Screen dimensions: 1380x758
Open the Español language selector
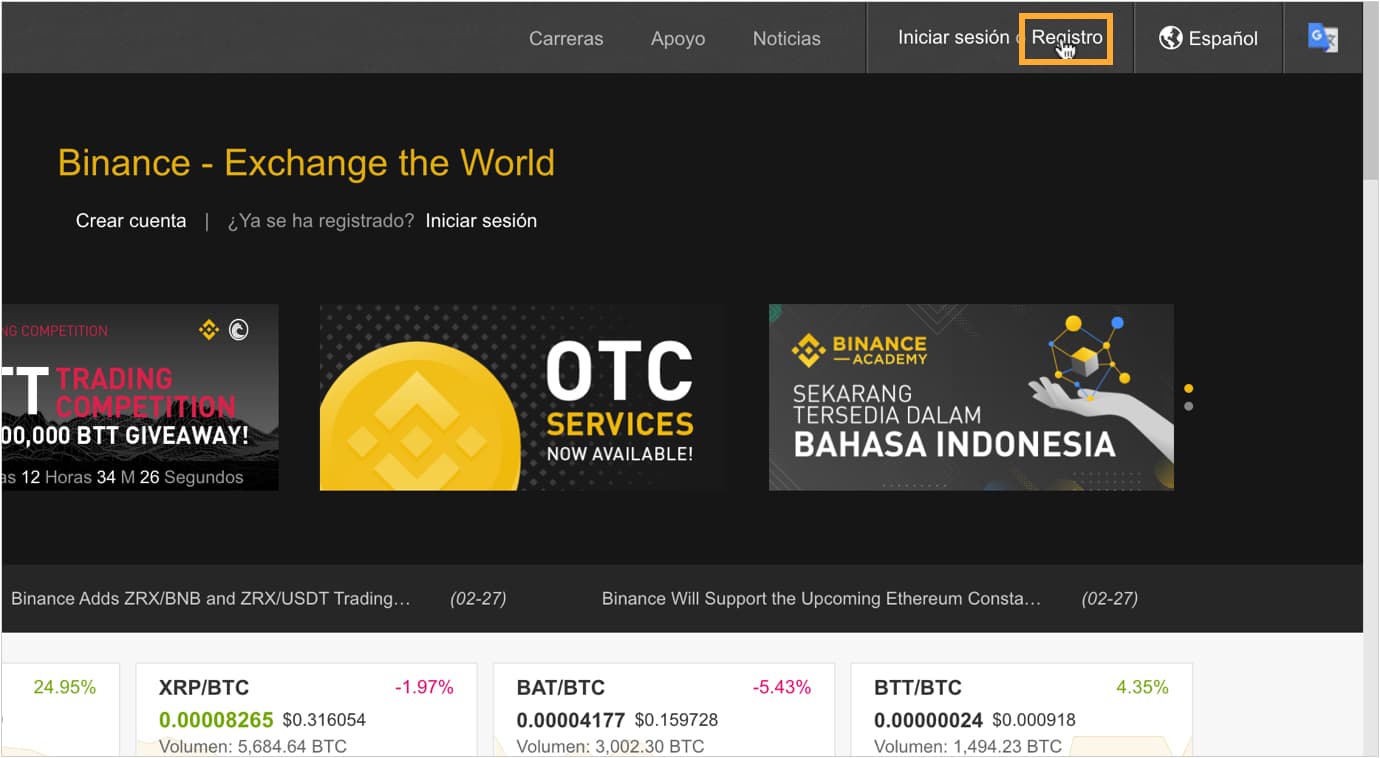tap(1208, 38)
